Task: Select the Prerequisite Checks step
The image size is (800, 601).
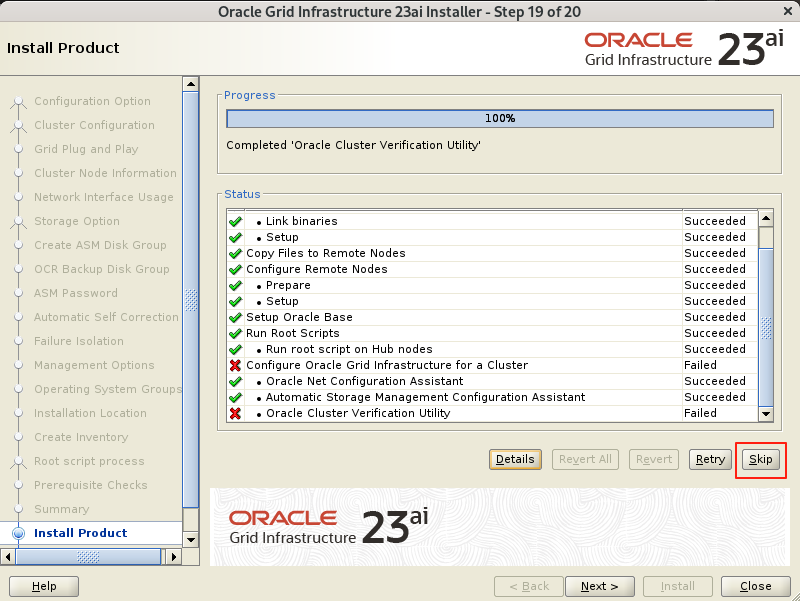Action: (x=90, y=485)
